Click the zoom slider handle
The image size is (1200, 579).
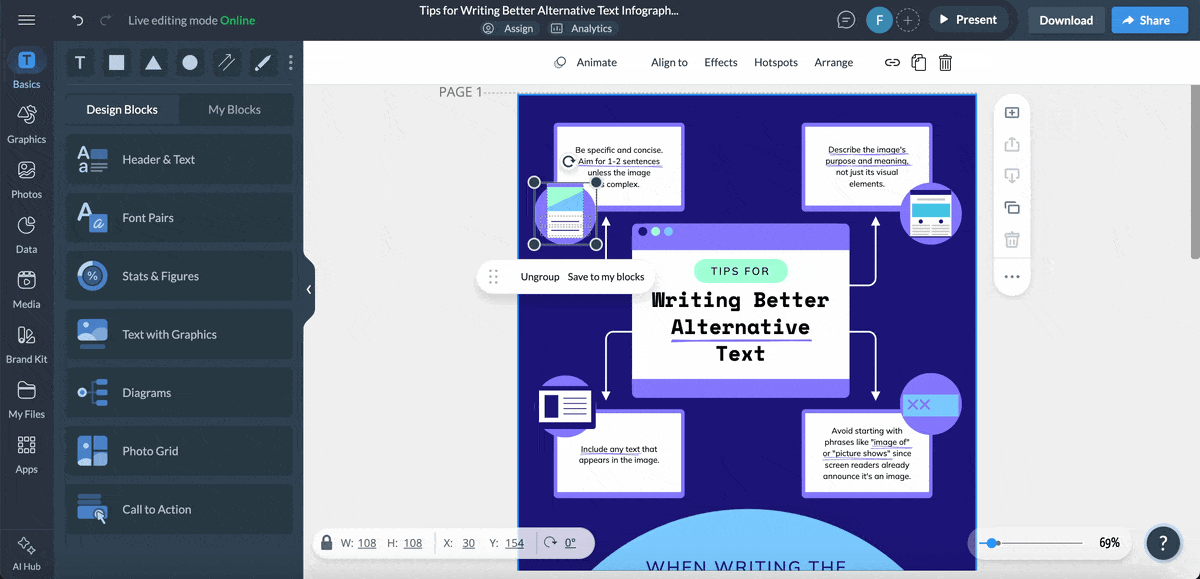[991, 543]
